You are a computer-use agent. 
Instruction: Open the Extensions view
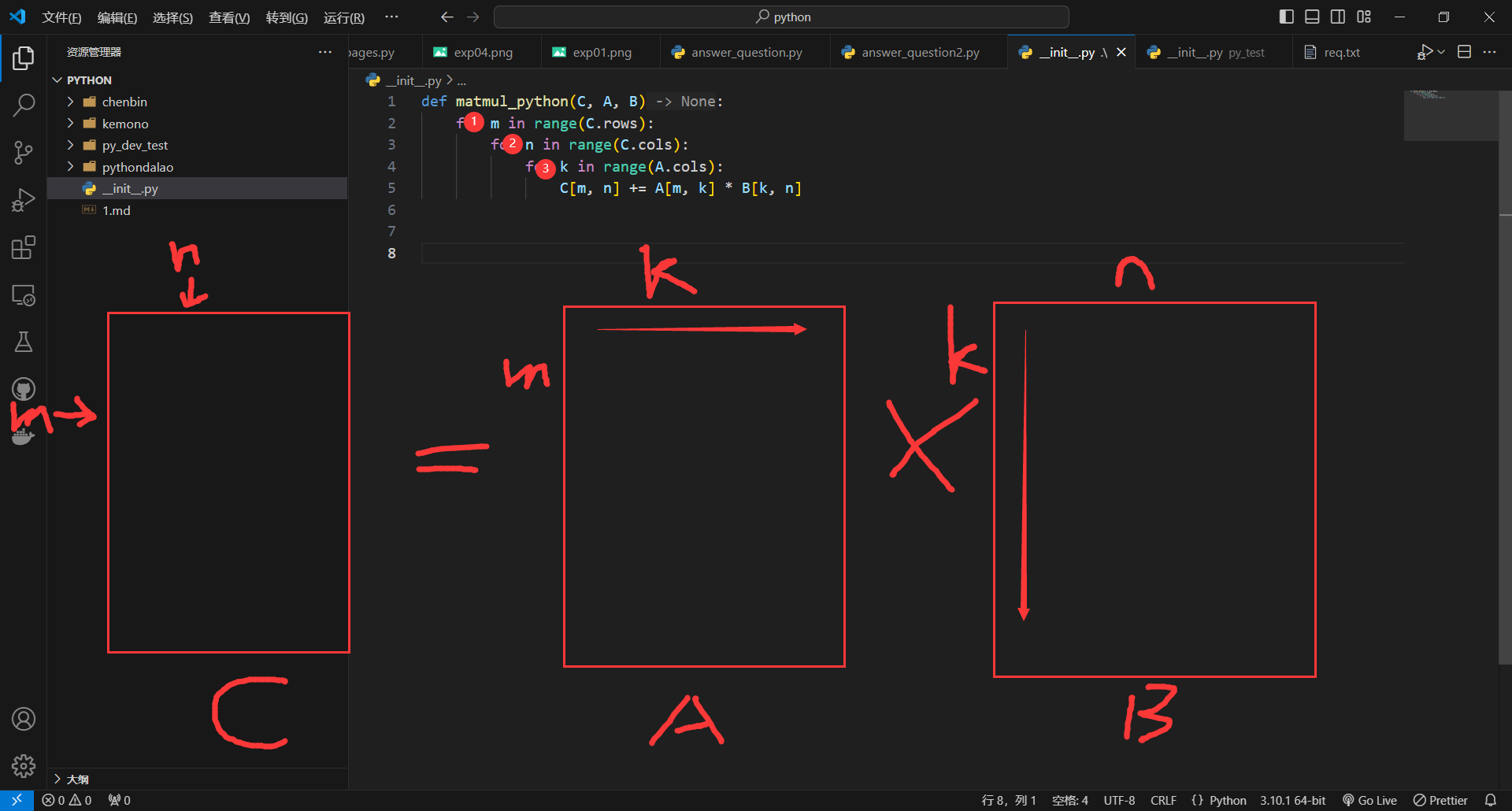[24, 248]
